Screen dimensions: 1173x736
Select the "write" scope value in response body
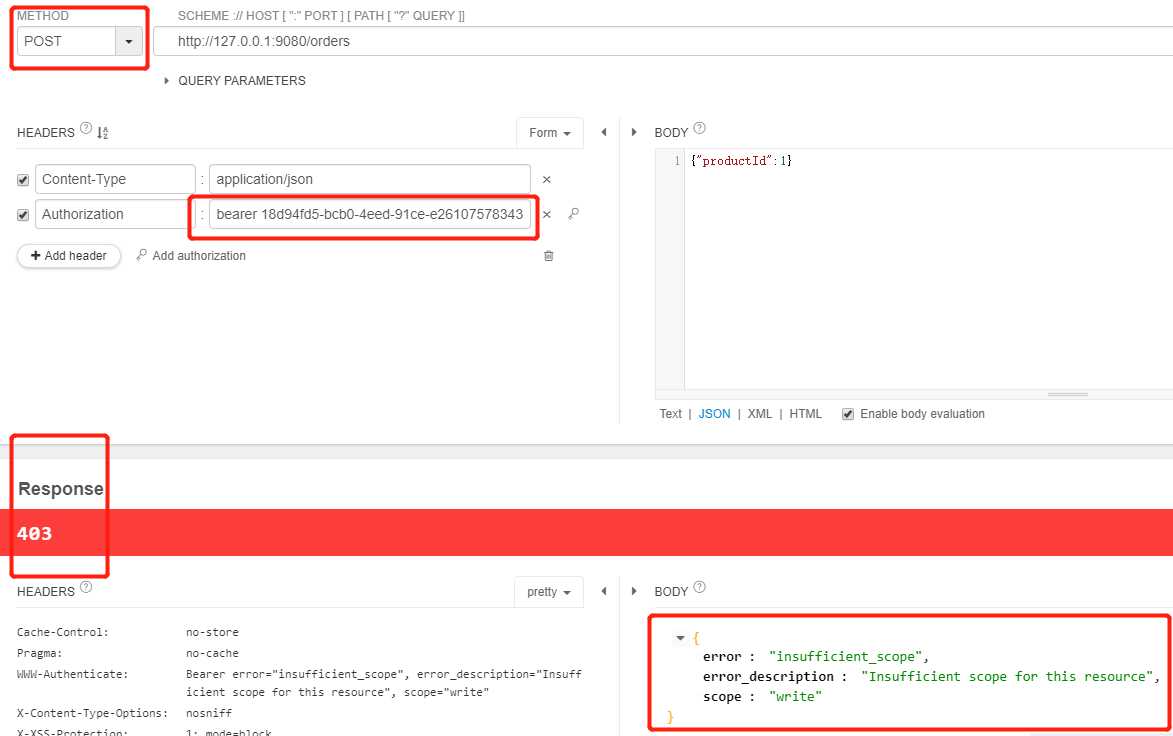(x=795, y=696)
